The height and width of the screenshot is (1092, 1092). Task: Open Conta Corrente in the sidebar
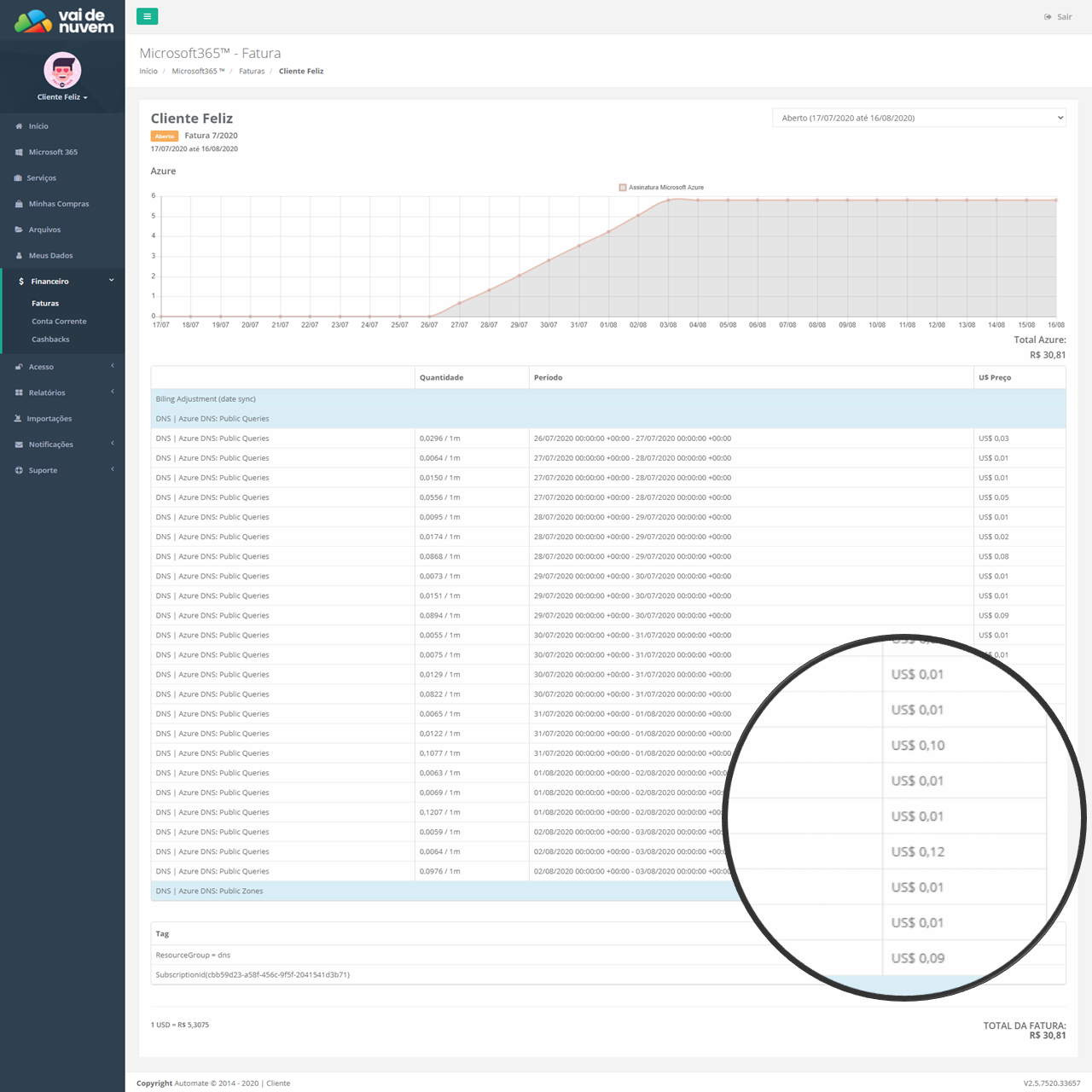pyautogui.click(x=59, y=322)
